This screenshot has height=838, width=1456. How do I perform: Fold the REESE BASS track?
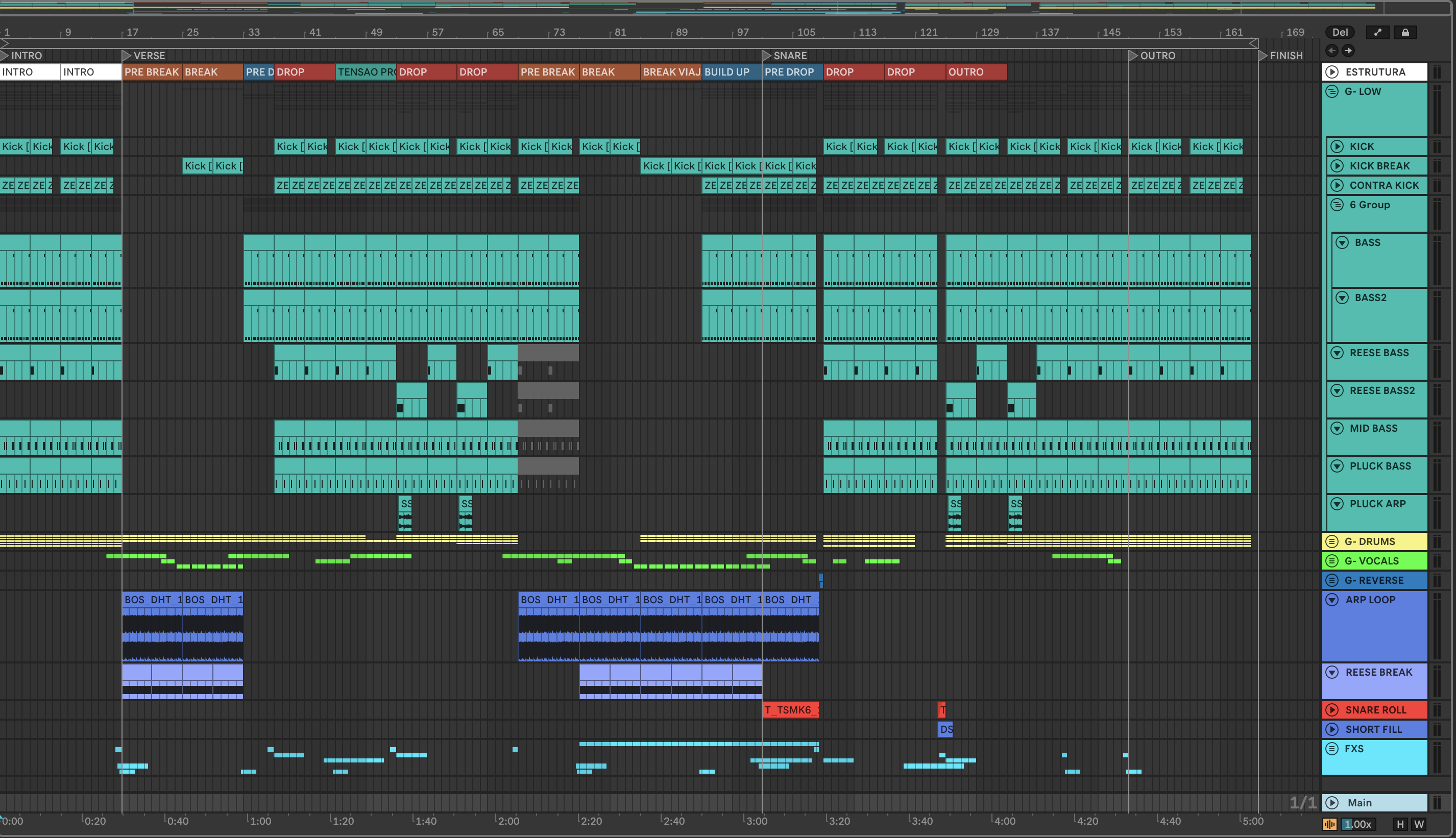[x=1337, y=353]
